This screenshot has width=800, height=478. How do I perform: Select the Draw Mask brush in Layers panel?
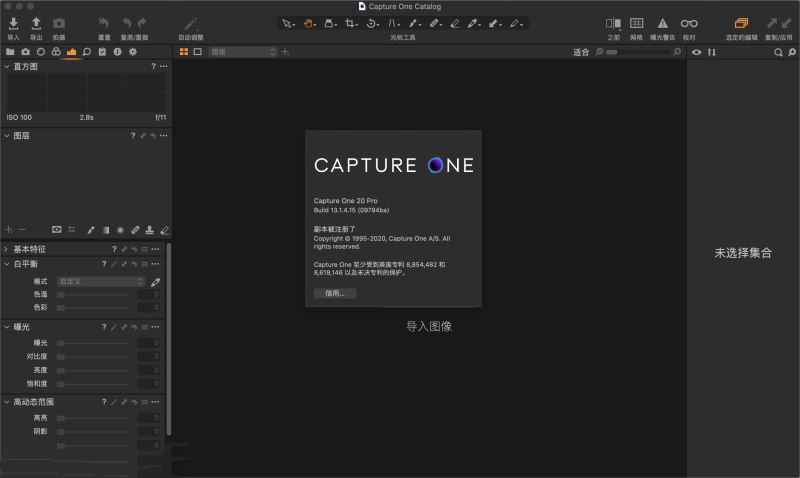click(x=91, y=230)
